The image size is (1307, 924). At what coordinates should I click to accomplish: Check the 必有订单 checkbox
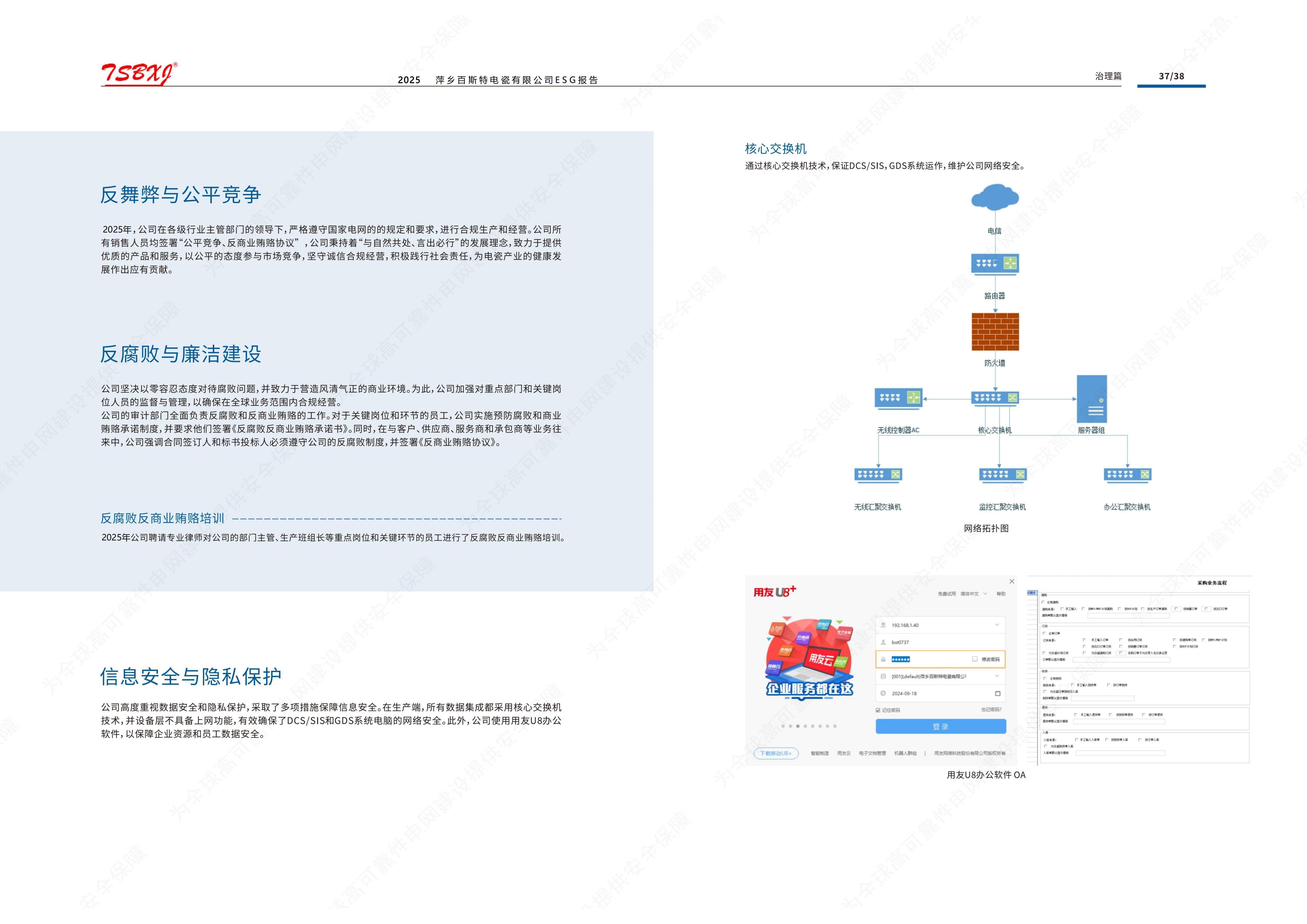pyautogui.click(x=1044, y=633)
